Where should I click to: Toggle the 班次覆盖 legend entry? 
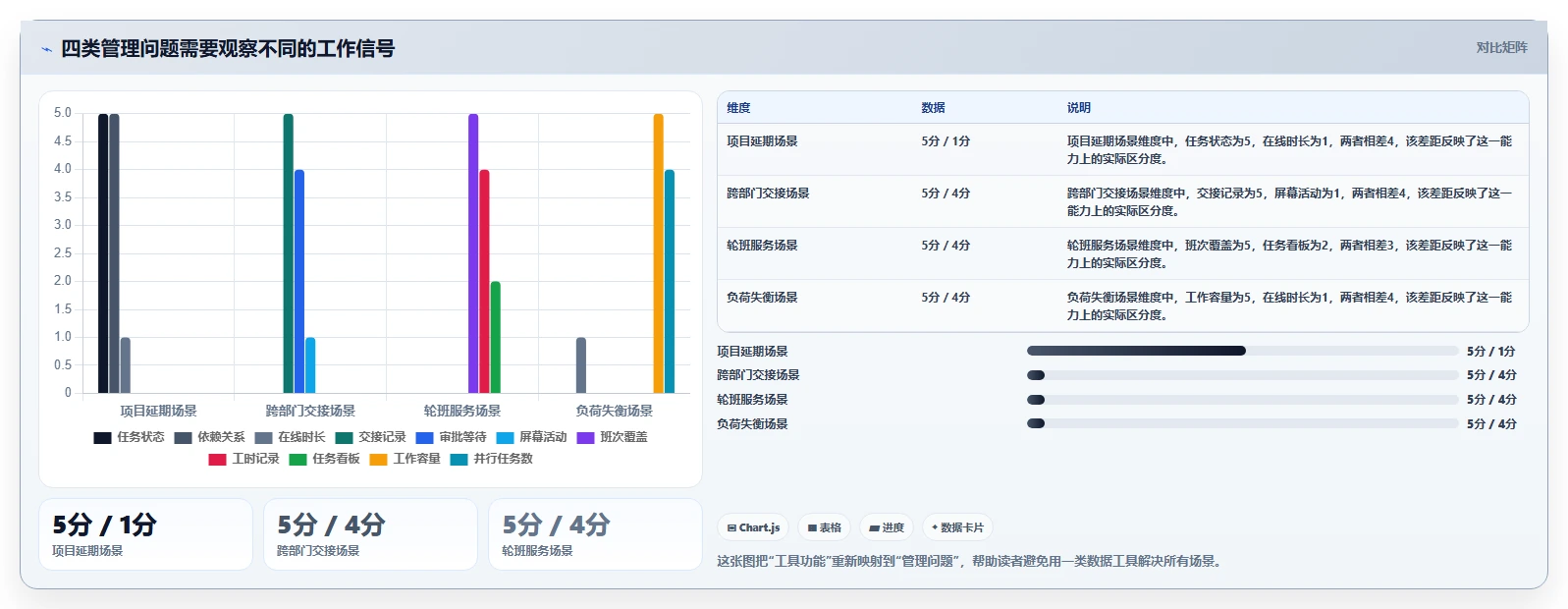(612, 437)
